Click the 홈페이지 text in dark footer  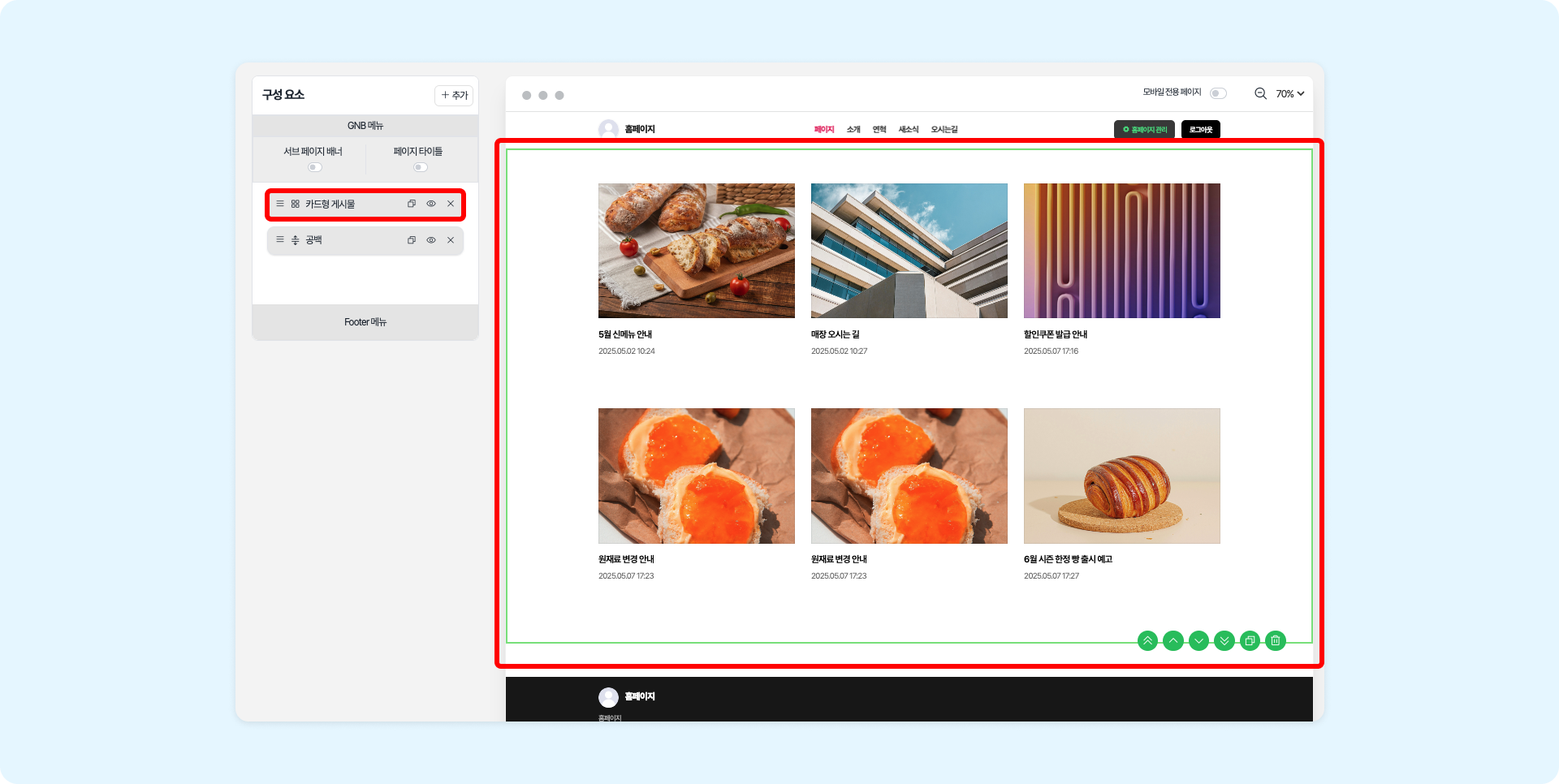(x=640, y=696)
